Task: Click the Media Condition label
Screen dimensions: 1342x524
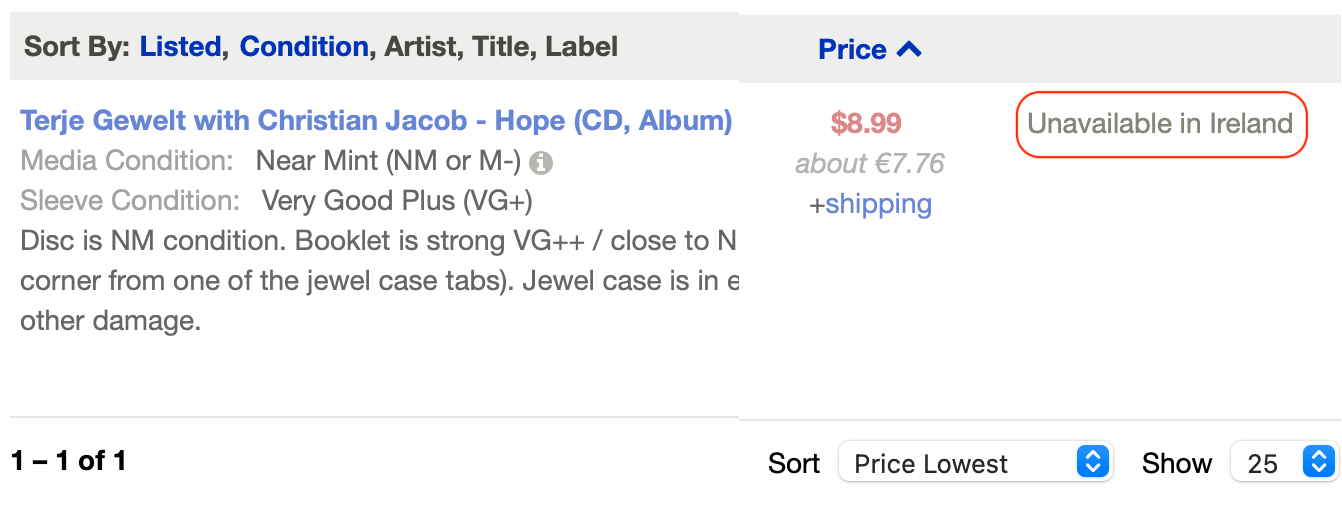Action: [127, 161]
